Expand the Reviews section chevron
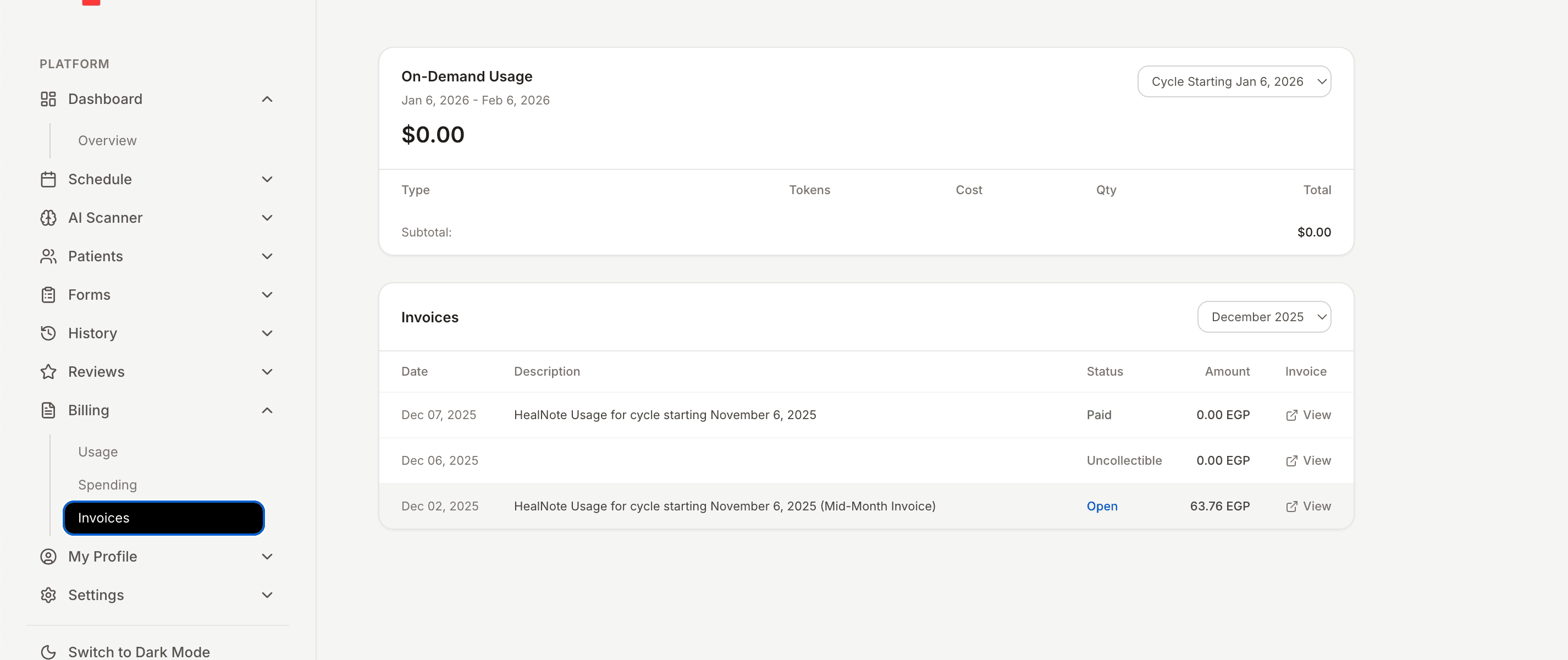Viewport: 1568px width, 660px height. pos(267,372)
